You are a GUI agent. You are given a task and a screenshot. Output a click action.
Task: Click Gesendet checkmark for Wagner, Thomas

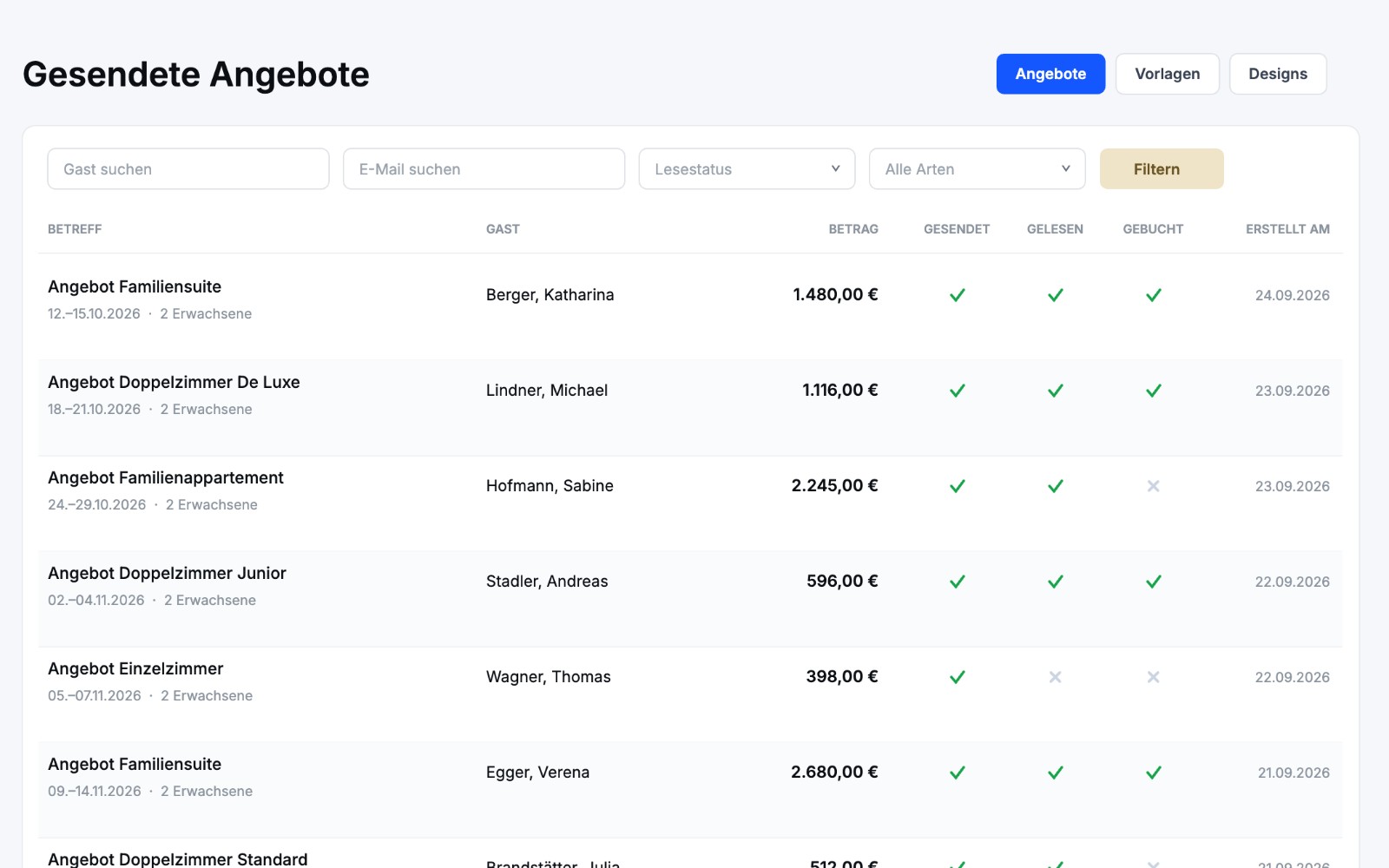tap(958, 677)
